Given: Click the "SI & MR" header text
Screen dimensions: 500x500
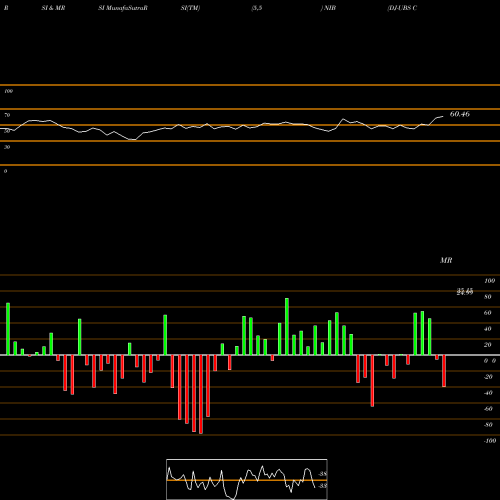Looking at the screenshot, I should click(x=53, y=8).
